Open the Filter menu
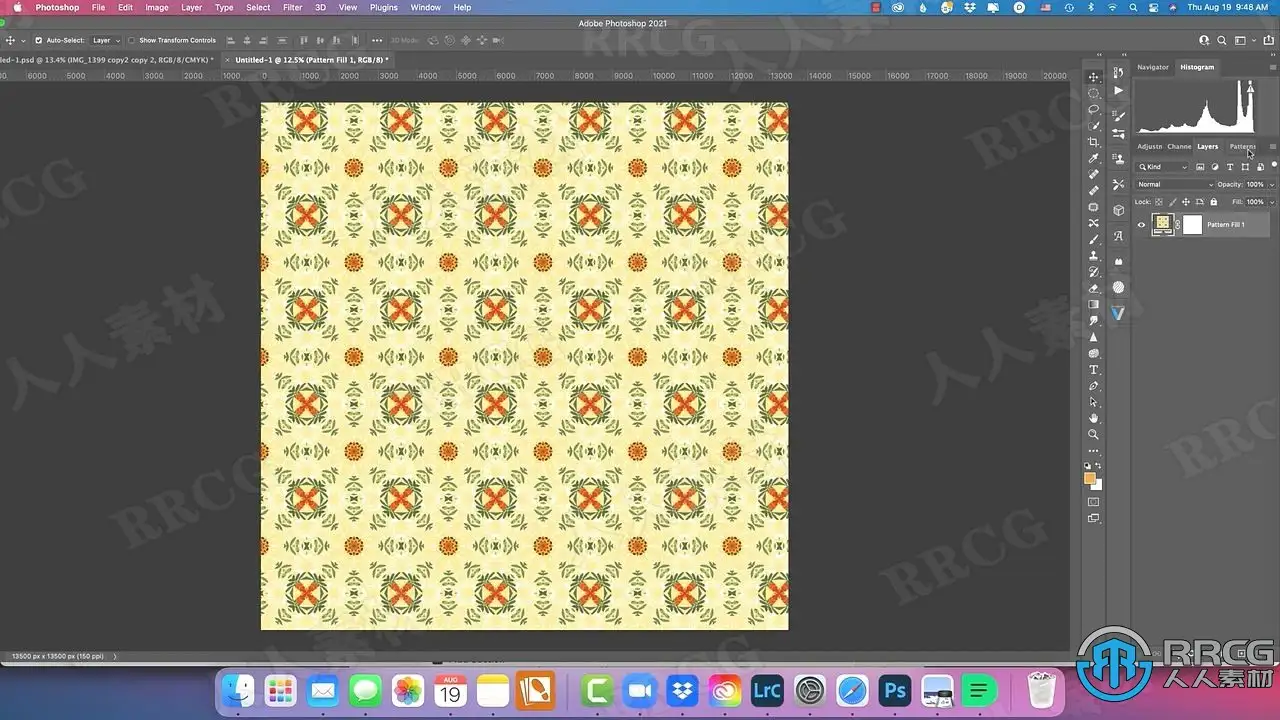 (292, 7)
